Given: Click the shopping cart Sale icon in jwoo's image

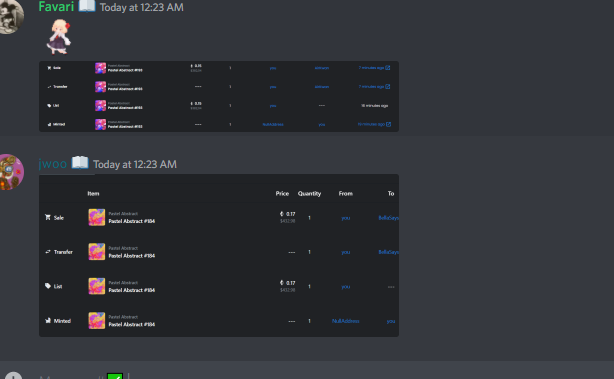Looking at the screenshot, I should point(48,217).
